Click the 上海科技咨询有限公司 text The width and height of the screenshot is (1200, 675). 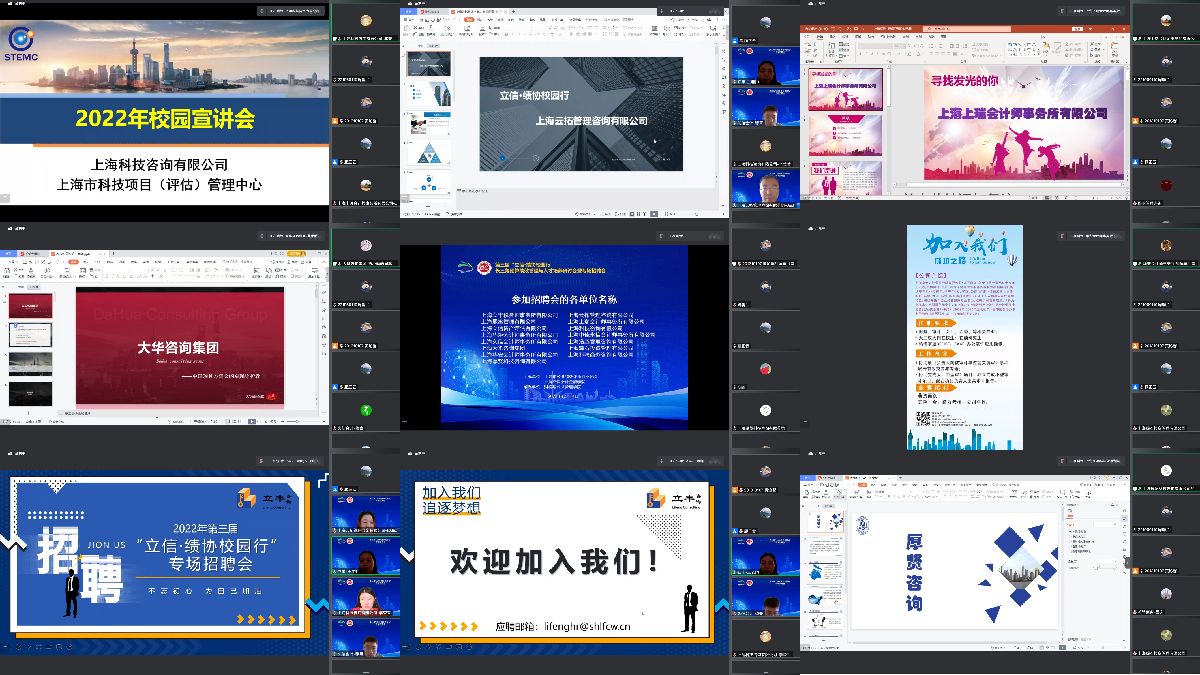click(160, 164)
